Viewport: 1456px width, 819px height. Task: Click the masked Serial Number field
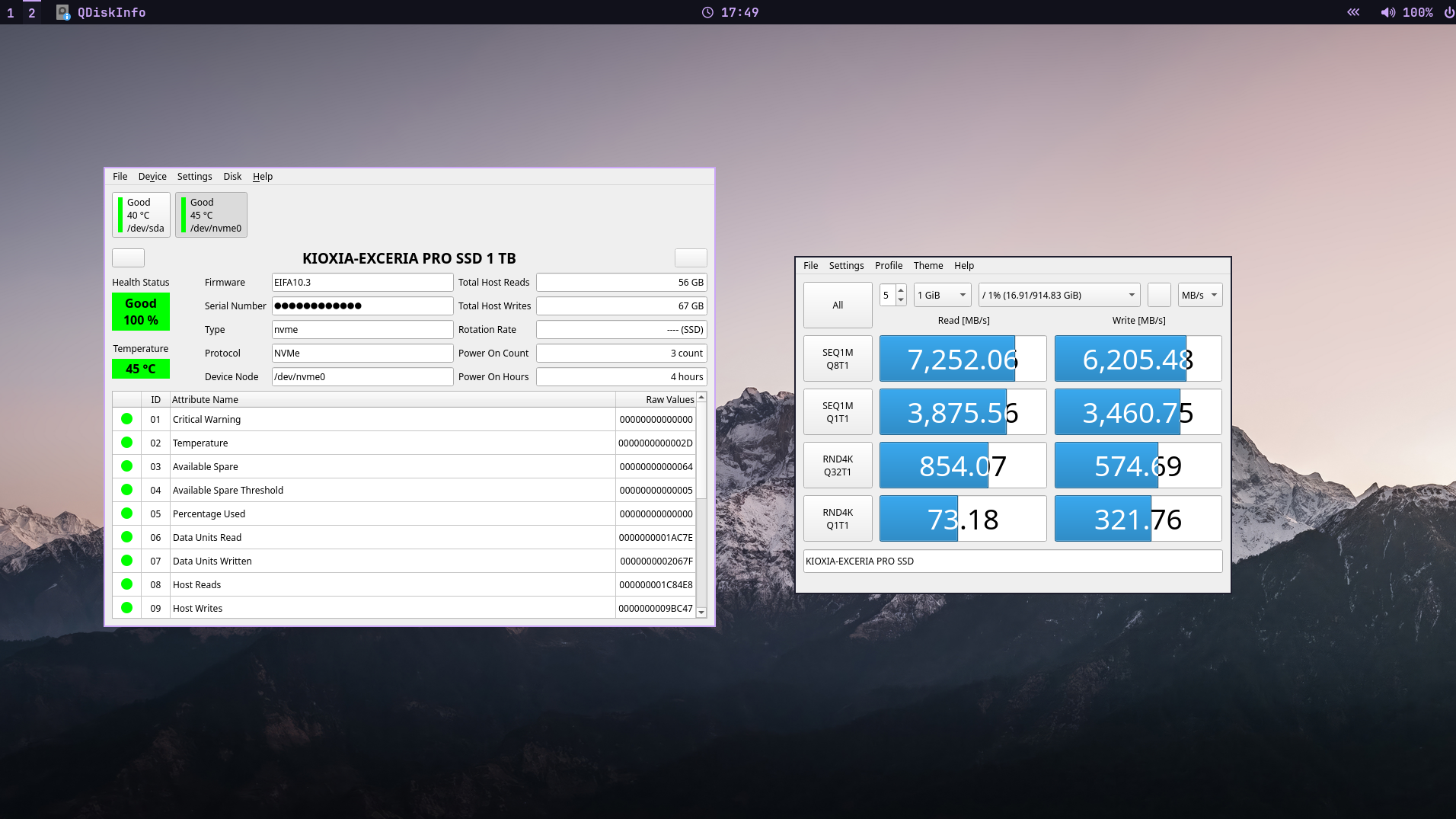362,306
